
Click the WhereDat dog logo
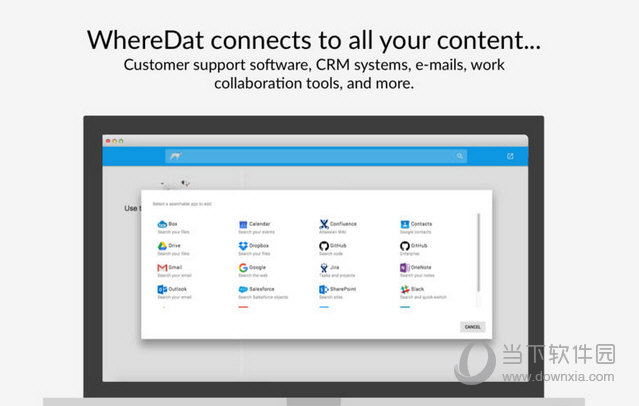(x=176, y=156)
